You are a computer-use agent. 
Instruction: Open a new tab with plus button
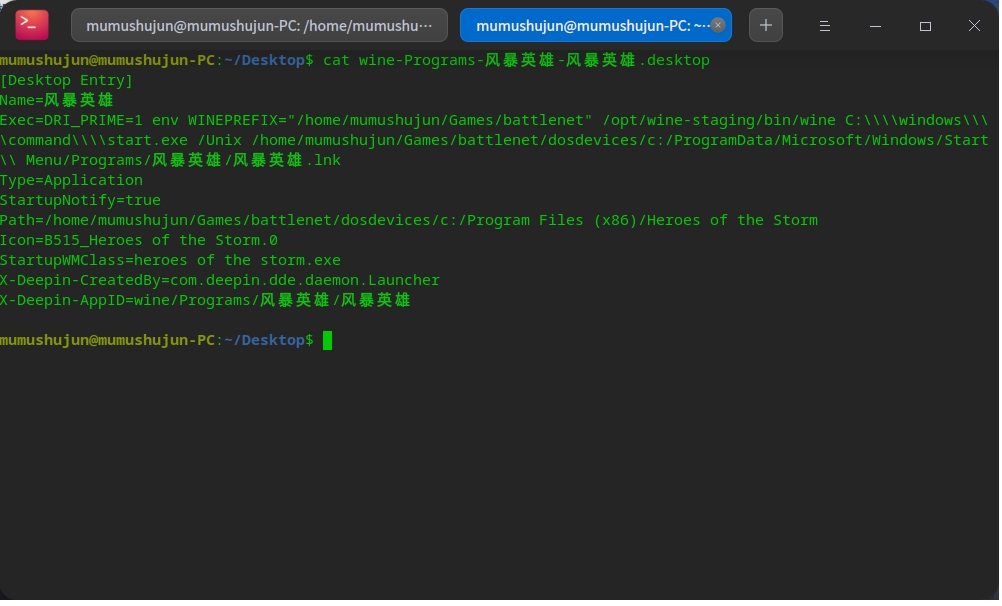(x=766, y=26)
